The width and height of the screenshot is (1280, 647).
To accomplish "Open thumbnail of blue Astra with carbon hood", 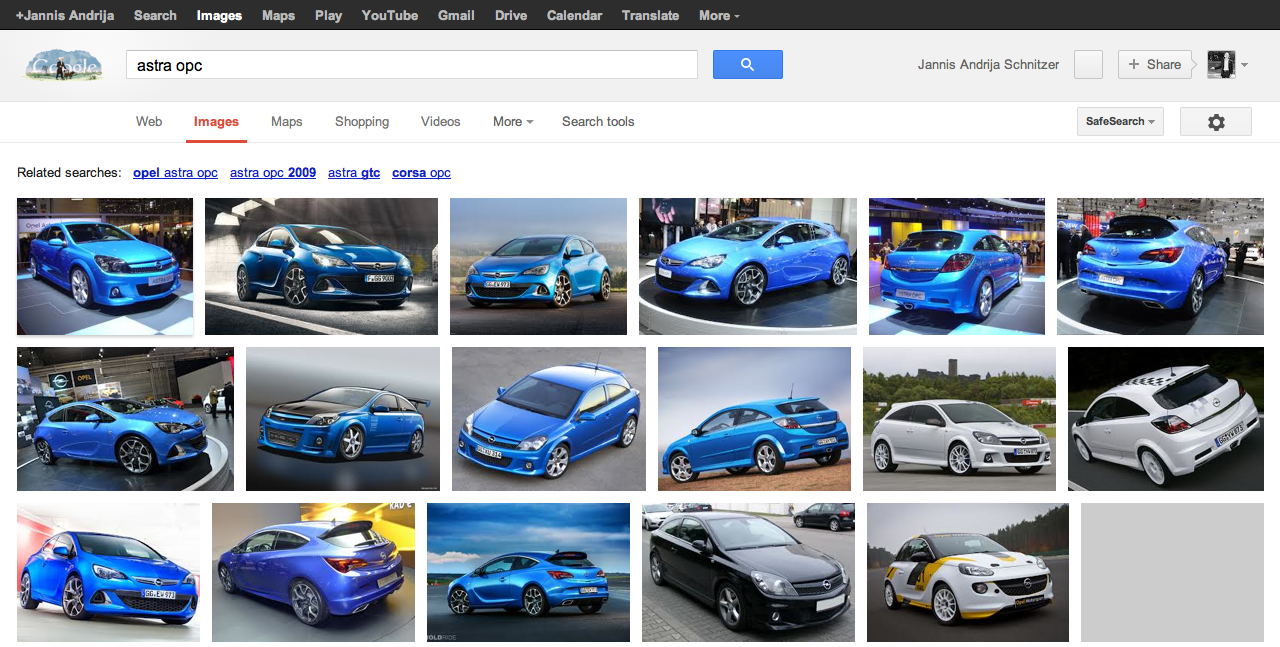I will (343, 419).
